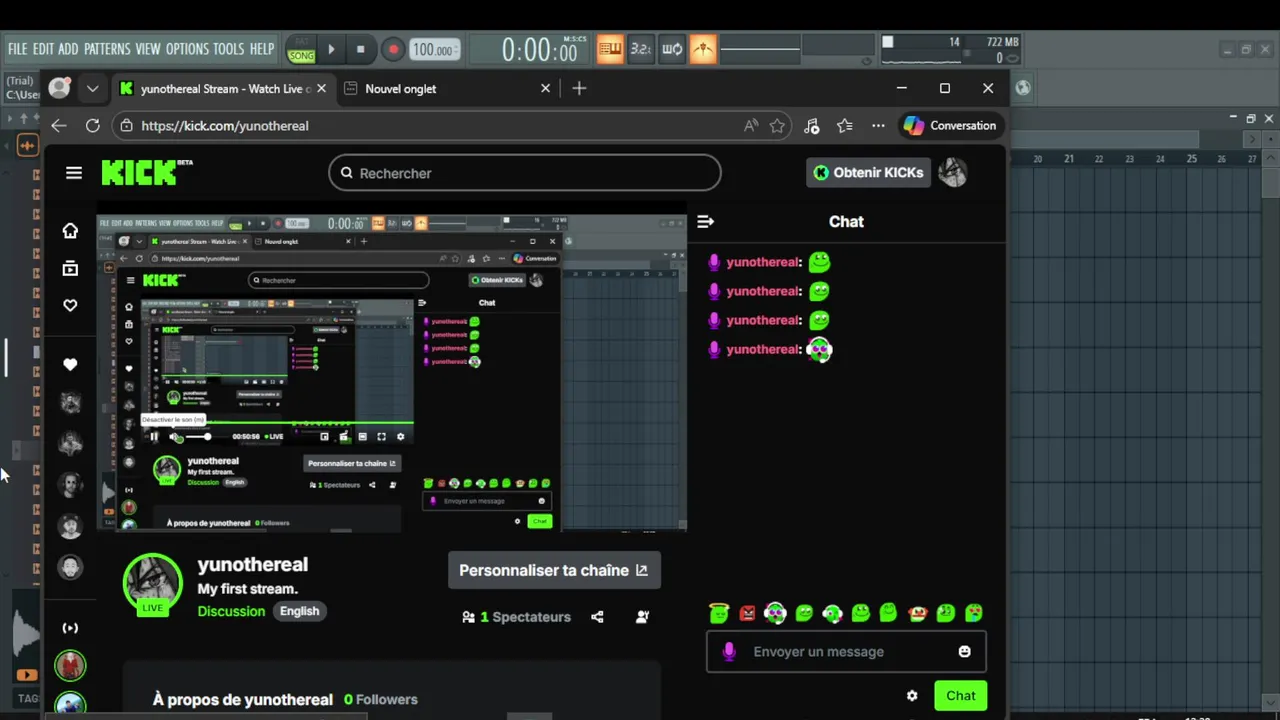
Task: Open the Browse icon in Kick sidebar
Action: (70, 268)
